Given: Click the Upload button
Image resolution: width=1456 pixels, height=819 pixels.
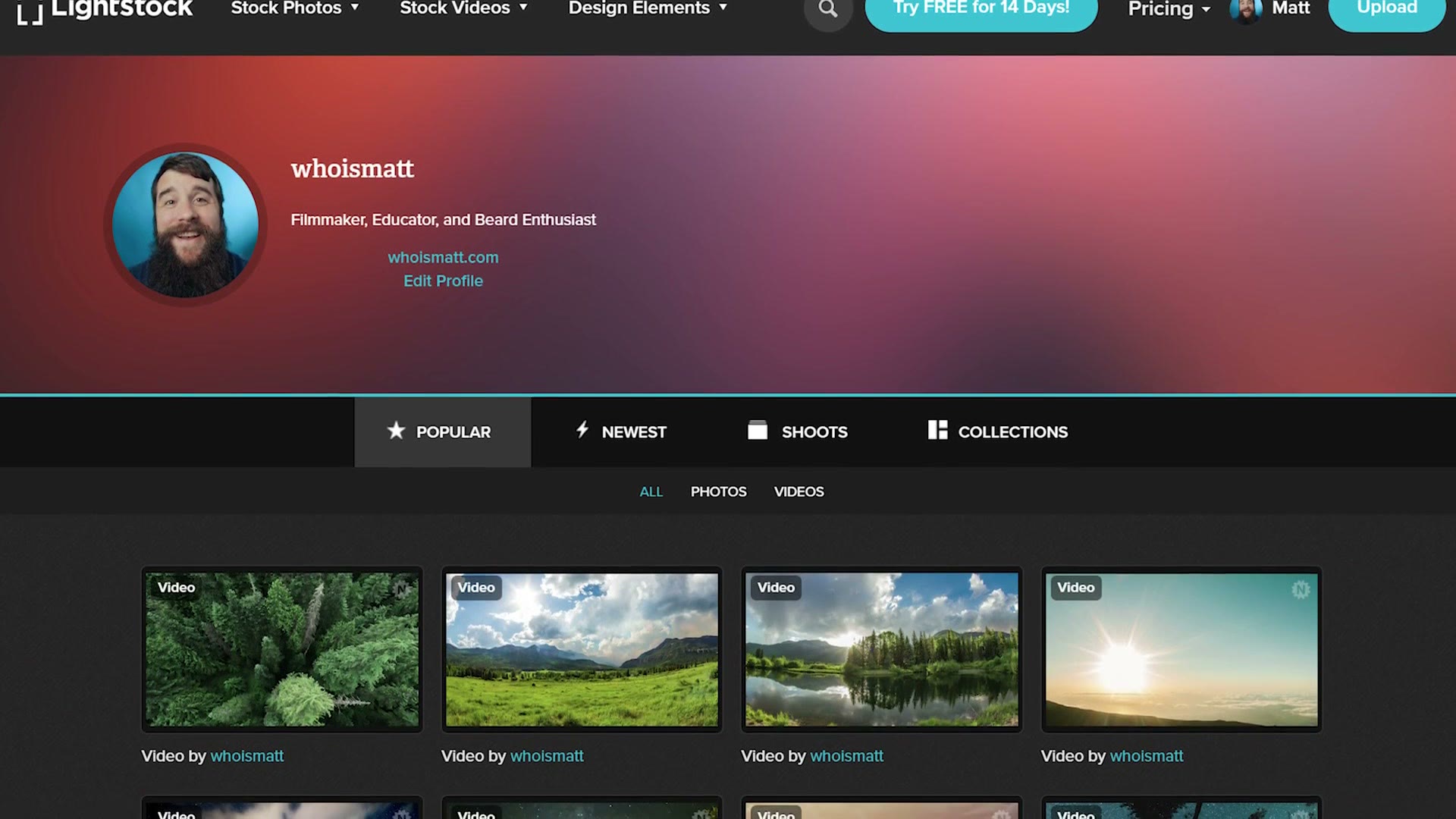Looking at the screenshot, I should coord(1387,10).
